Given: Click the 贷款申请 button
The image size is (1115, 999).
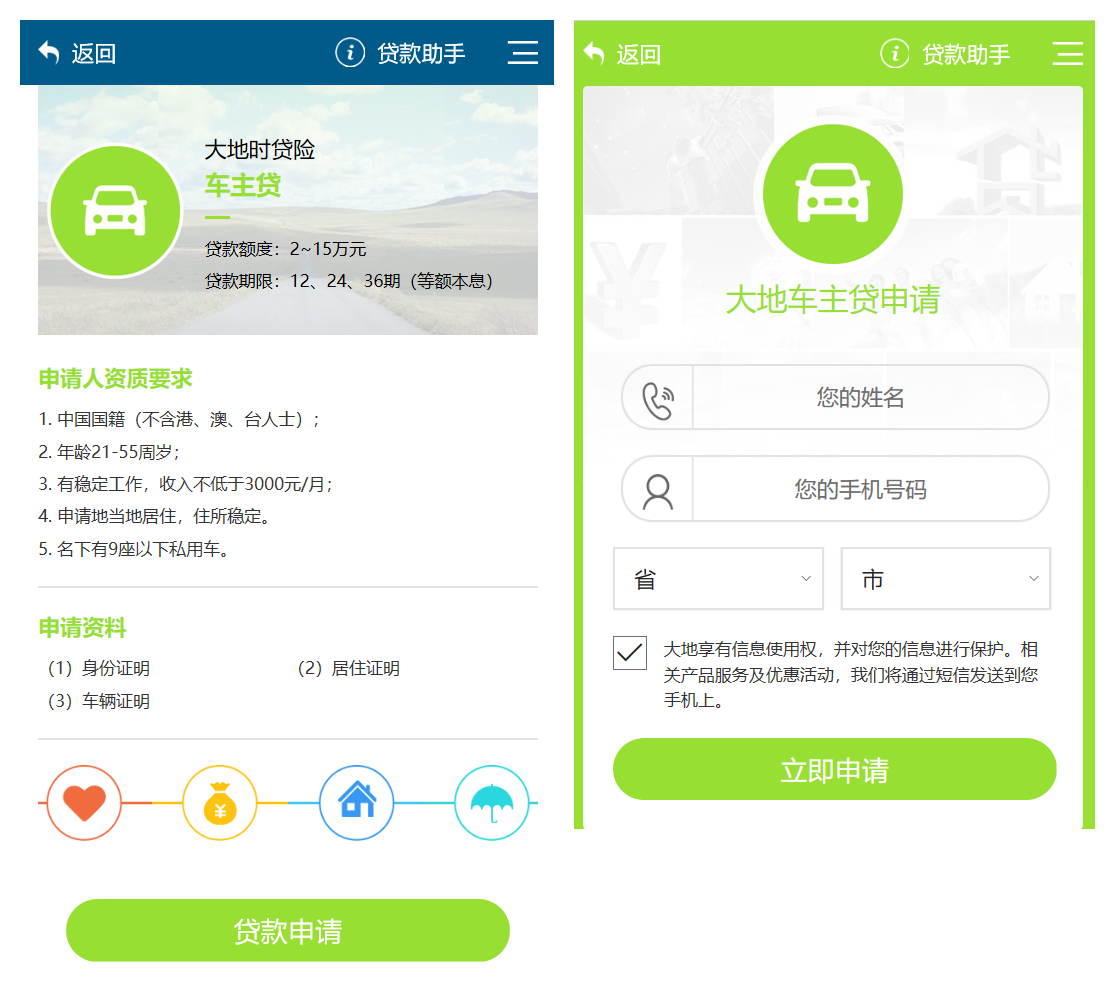Looking at the screenshot, I should pyautogui.click(x=288, y=931).
